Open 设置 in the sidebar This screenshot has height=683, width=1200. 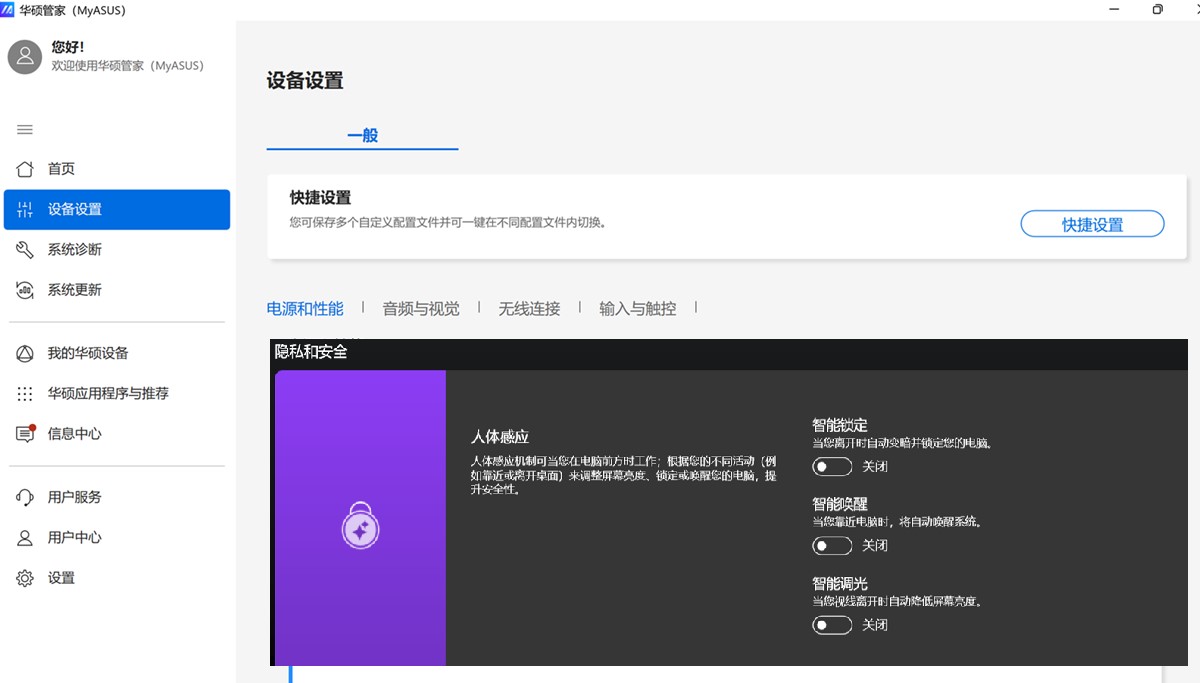click(x=117, y=578)
